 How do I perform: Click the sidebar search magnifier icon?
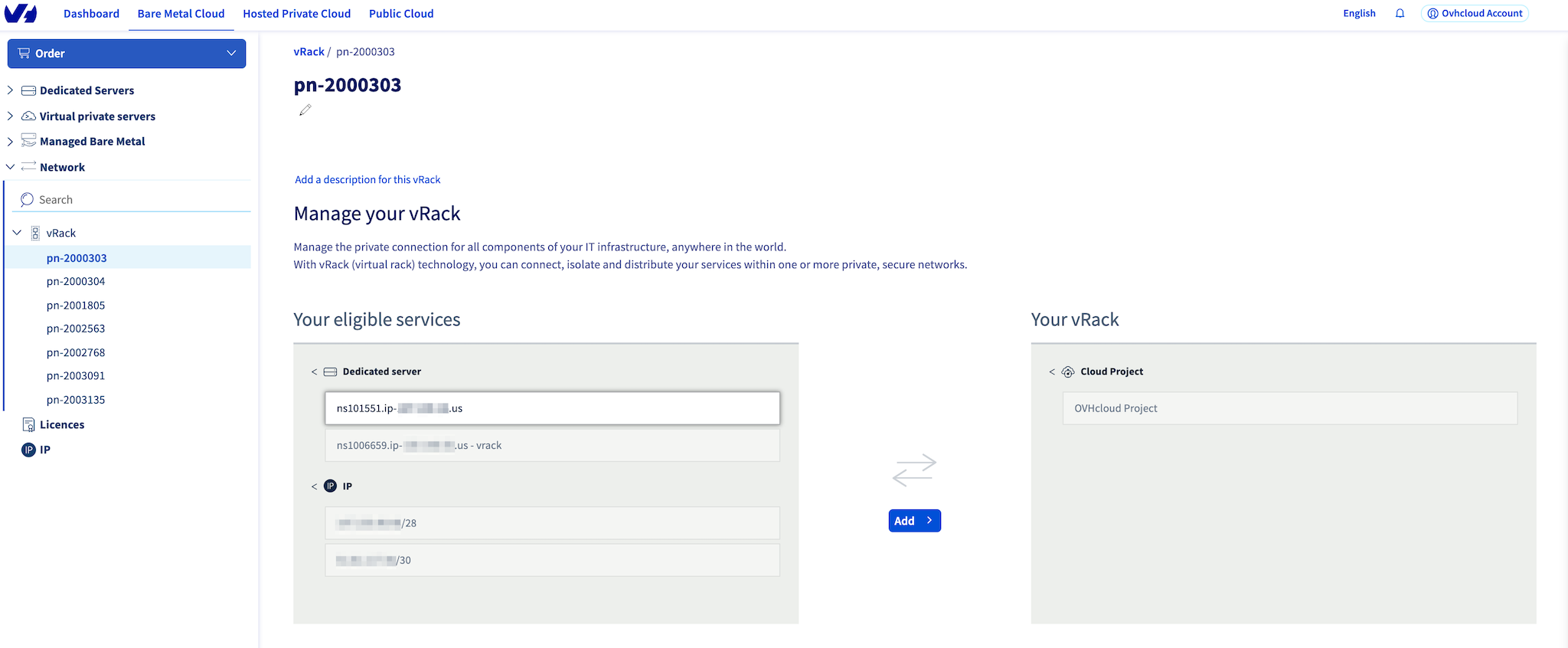point(27,199)
